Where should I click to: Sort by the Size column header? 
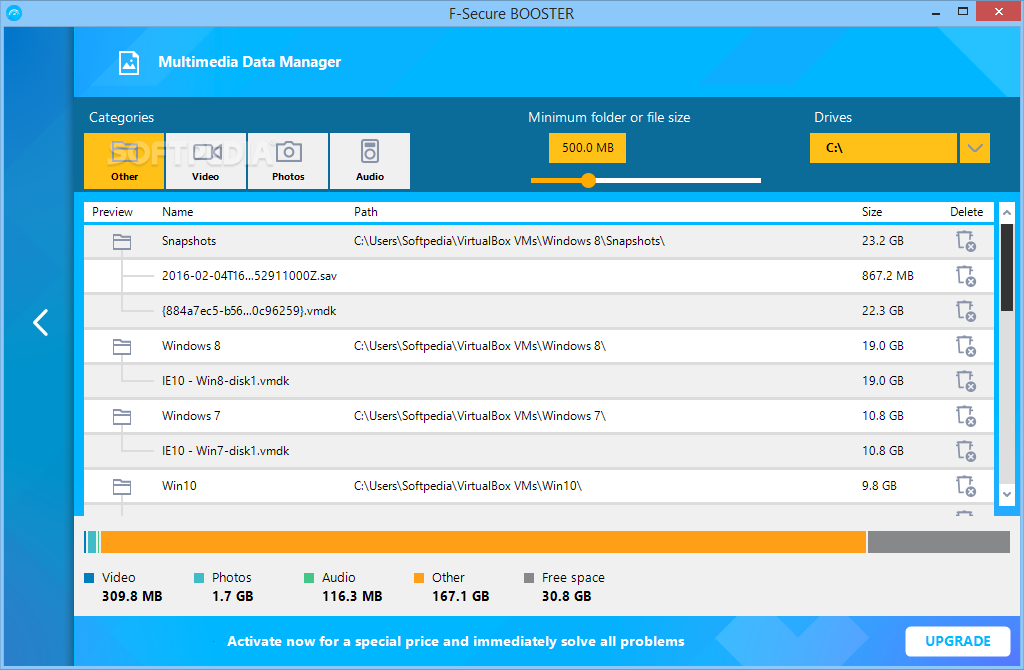tap(872, 212)
